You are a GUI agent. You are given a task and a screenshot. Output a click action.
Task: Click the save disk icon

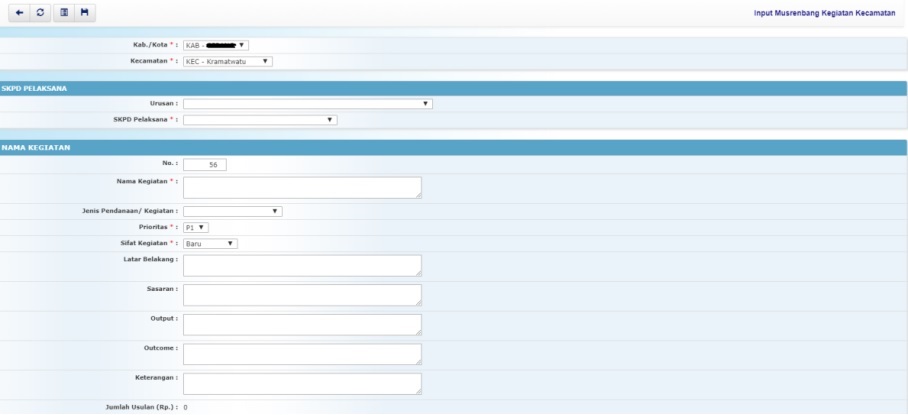pyautogui.click(x=85, y=13)
